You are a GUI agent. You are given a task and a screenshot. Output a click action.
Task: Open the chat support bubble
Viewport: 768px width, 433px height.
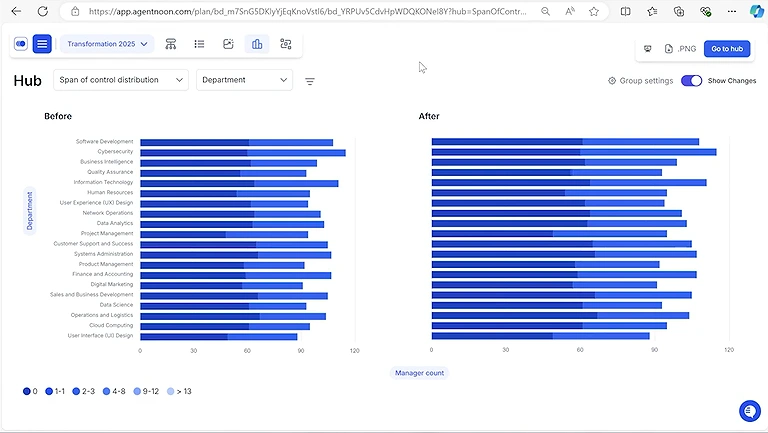[749, 410]
